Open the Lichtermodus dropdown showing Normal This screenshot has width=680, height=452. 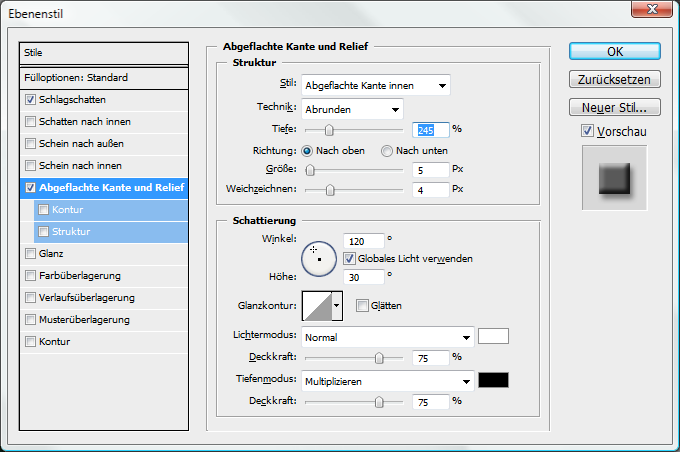coord(388,337)
